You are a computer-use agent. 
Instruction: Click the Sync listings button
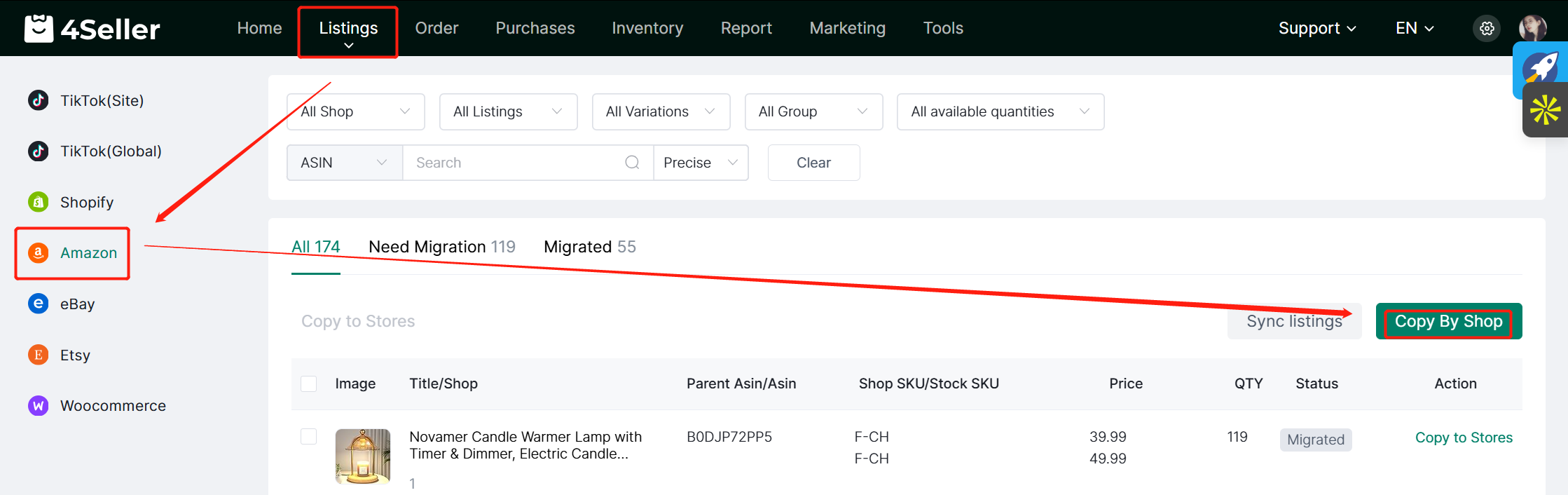click(x=1294, y=321)
